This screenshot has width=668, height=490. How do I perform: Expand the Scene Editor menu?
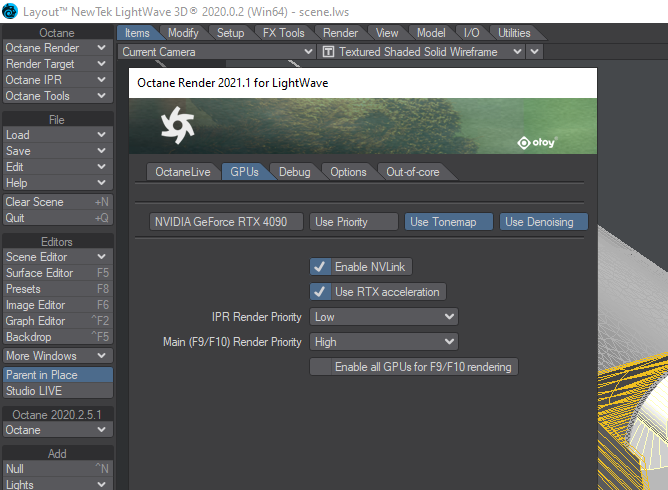point(58,257)
